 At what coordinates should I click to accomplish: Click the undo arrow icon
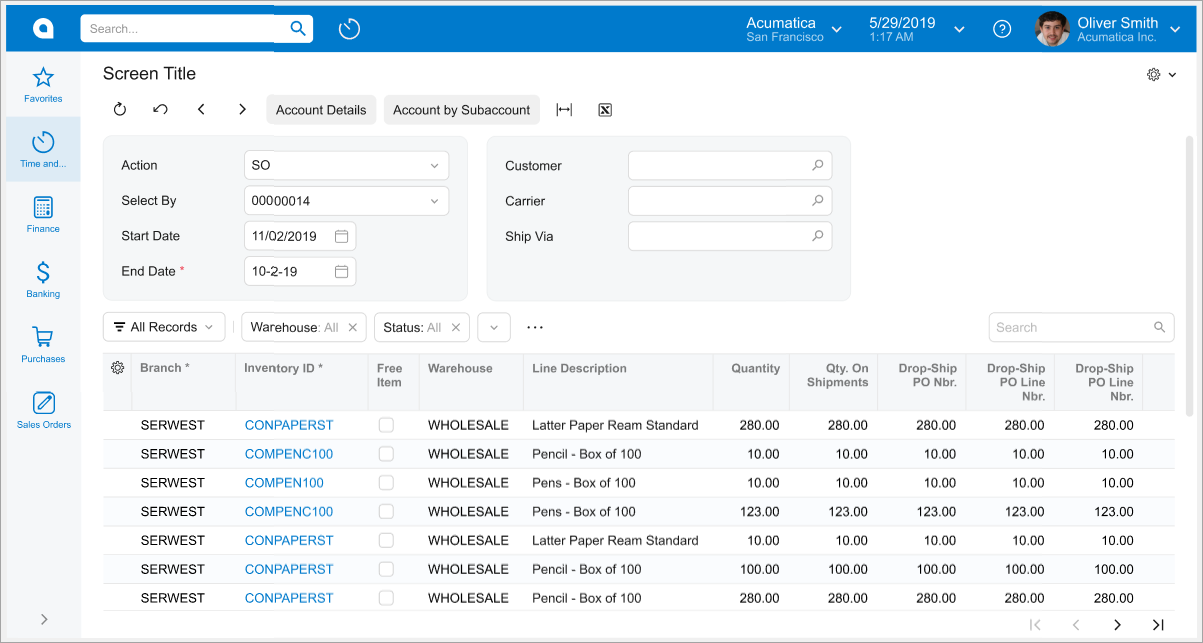tap(160, 110)
